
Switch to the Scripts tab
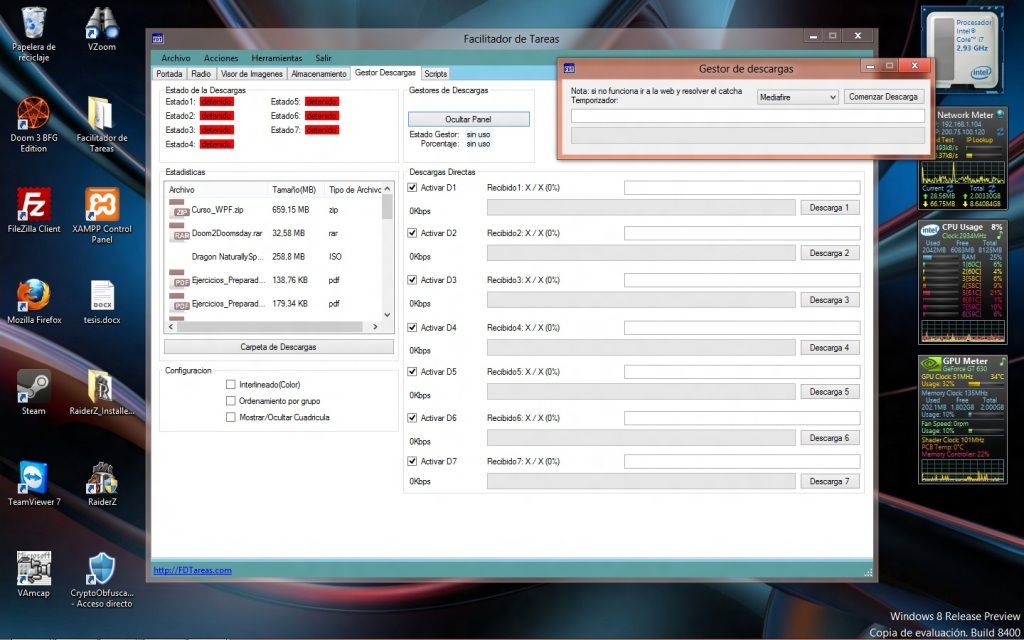tap(436, 74)
